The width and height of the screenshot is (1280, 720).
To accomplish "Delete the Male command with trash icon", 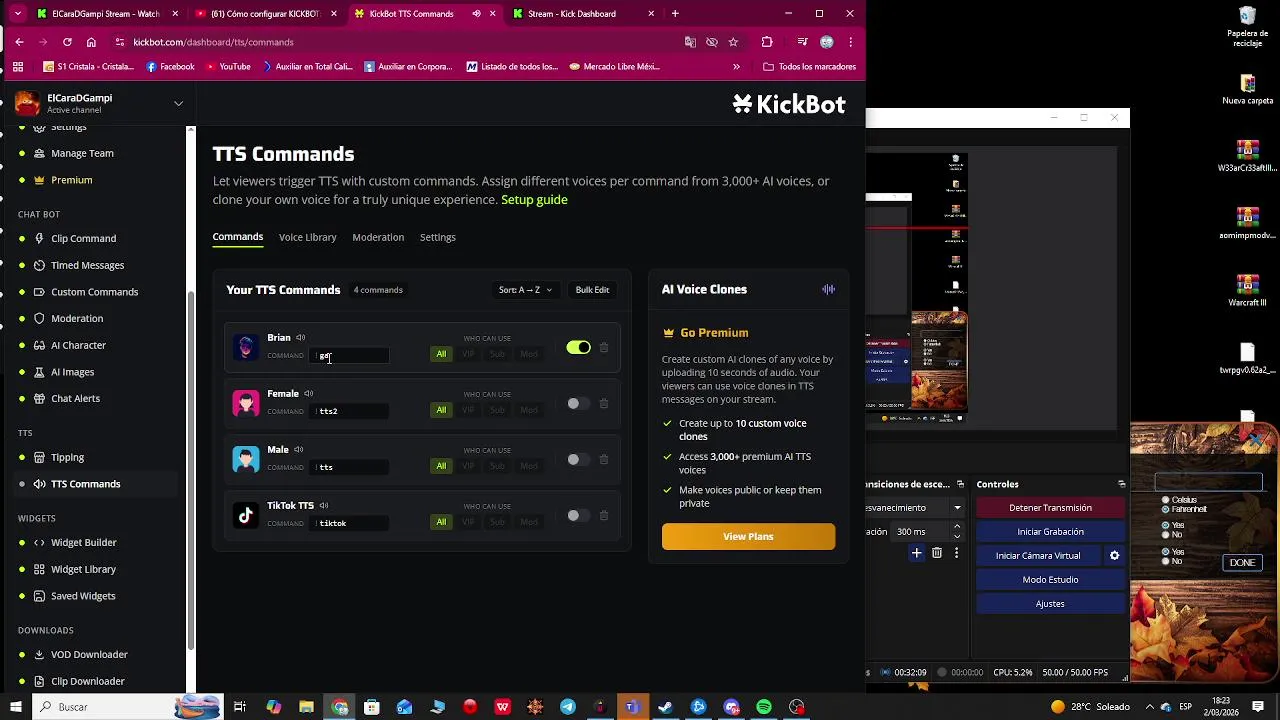I will [604, 460].
